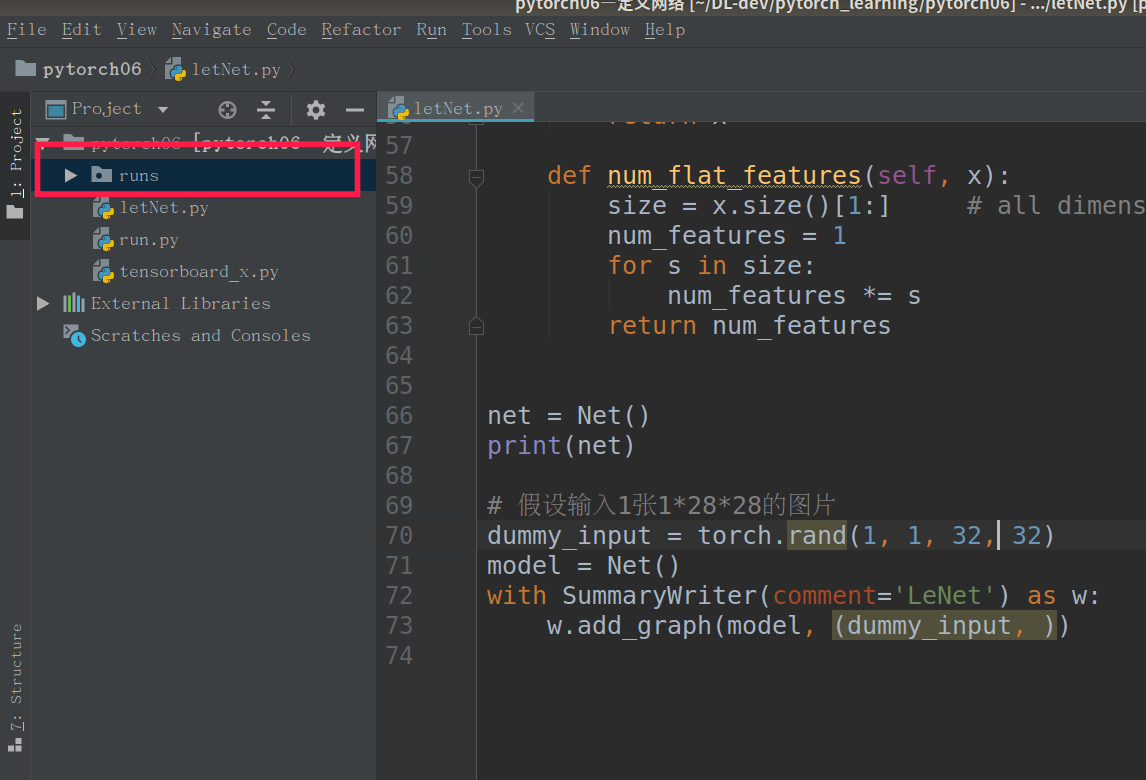Toggle the 7: Structure side tab
1146x780 pixels.
(x=15, y=689)
